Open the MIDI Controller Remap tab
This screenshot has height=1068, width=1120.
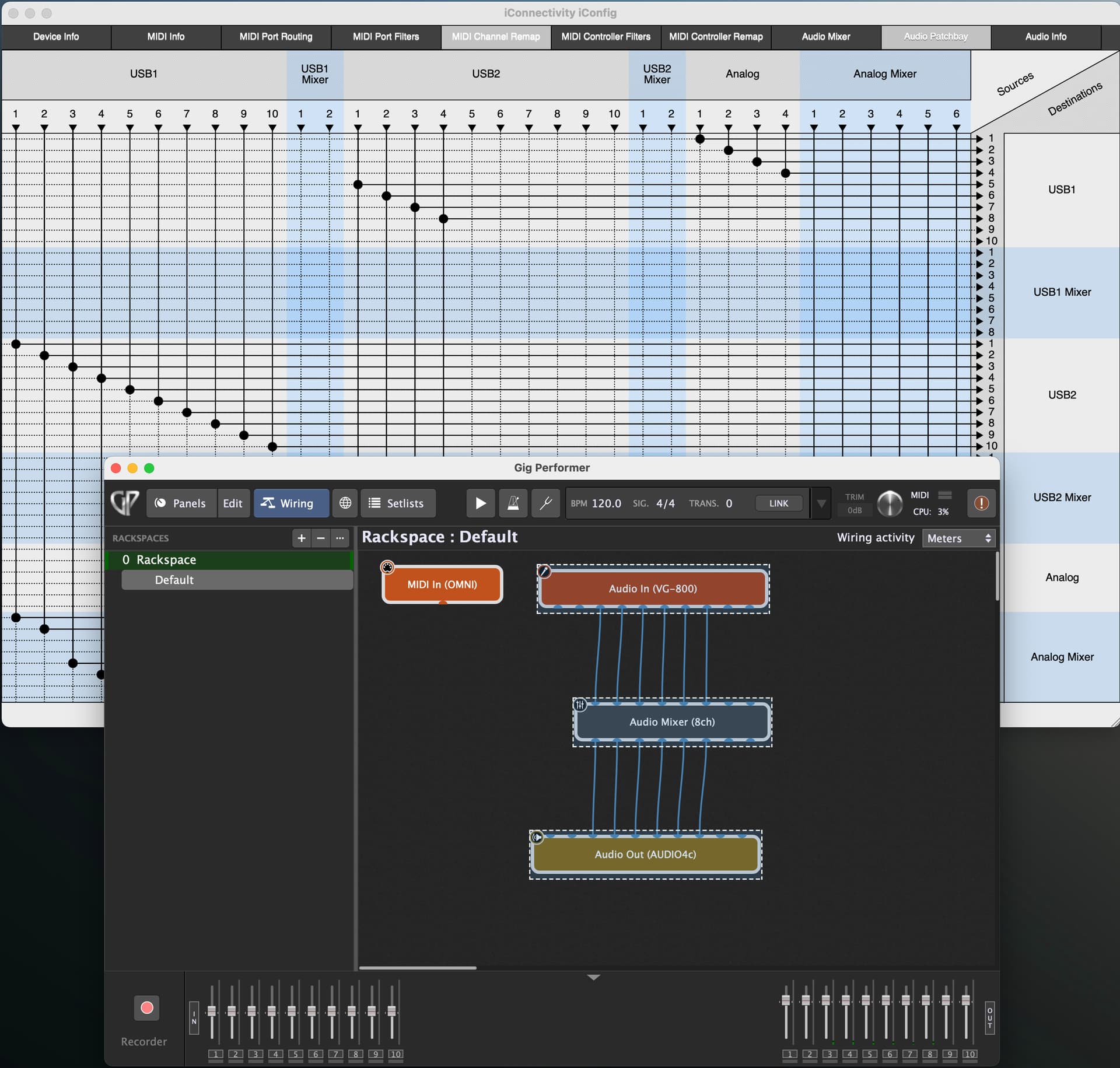click(716, 37)
